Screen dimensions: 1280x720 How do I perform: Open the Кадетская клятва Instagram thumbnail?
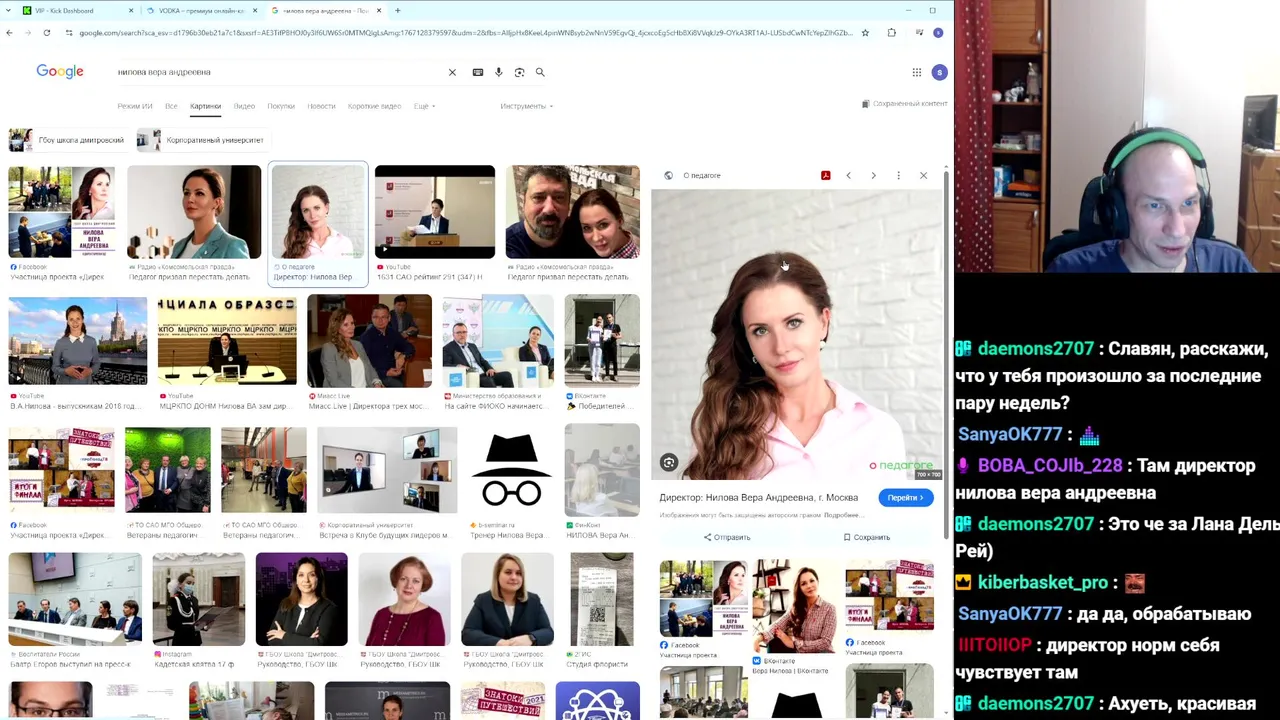click(x=199, y=600)
